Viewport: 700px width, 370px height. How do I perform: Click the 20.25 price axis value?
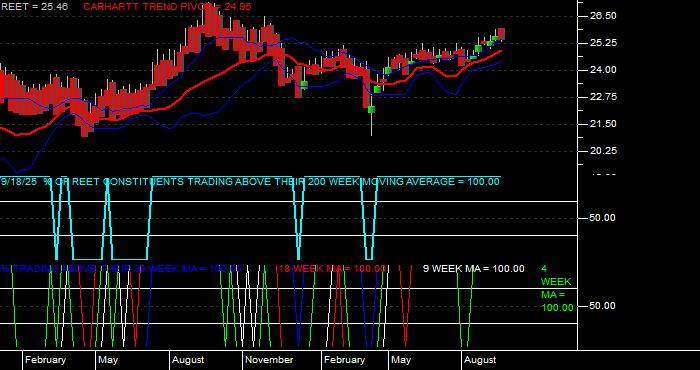tap(603, 151)
